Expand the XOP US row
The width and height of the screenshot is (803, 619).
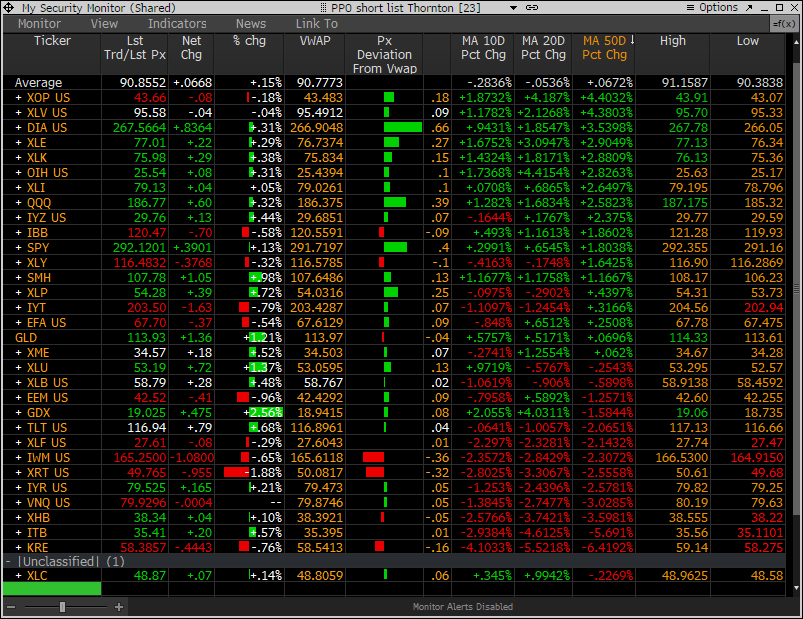click(x=19, y=98)
